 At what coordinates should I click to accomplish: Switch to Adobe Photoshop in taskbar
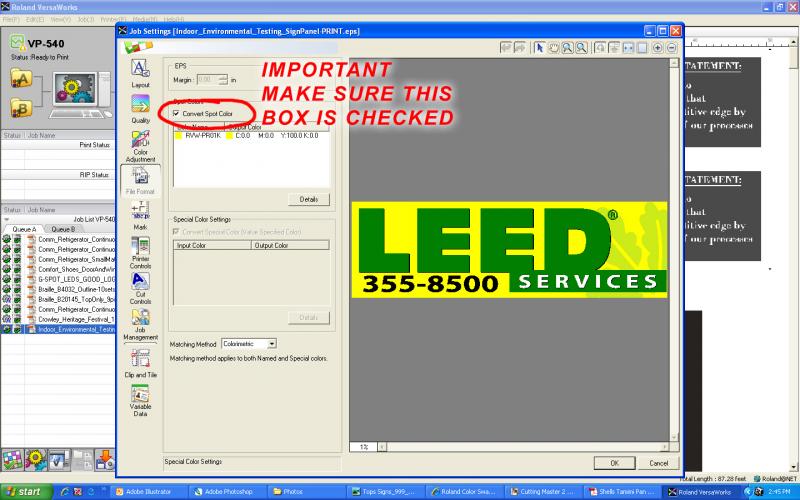click(228, 492)
